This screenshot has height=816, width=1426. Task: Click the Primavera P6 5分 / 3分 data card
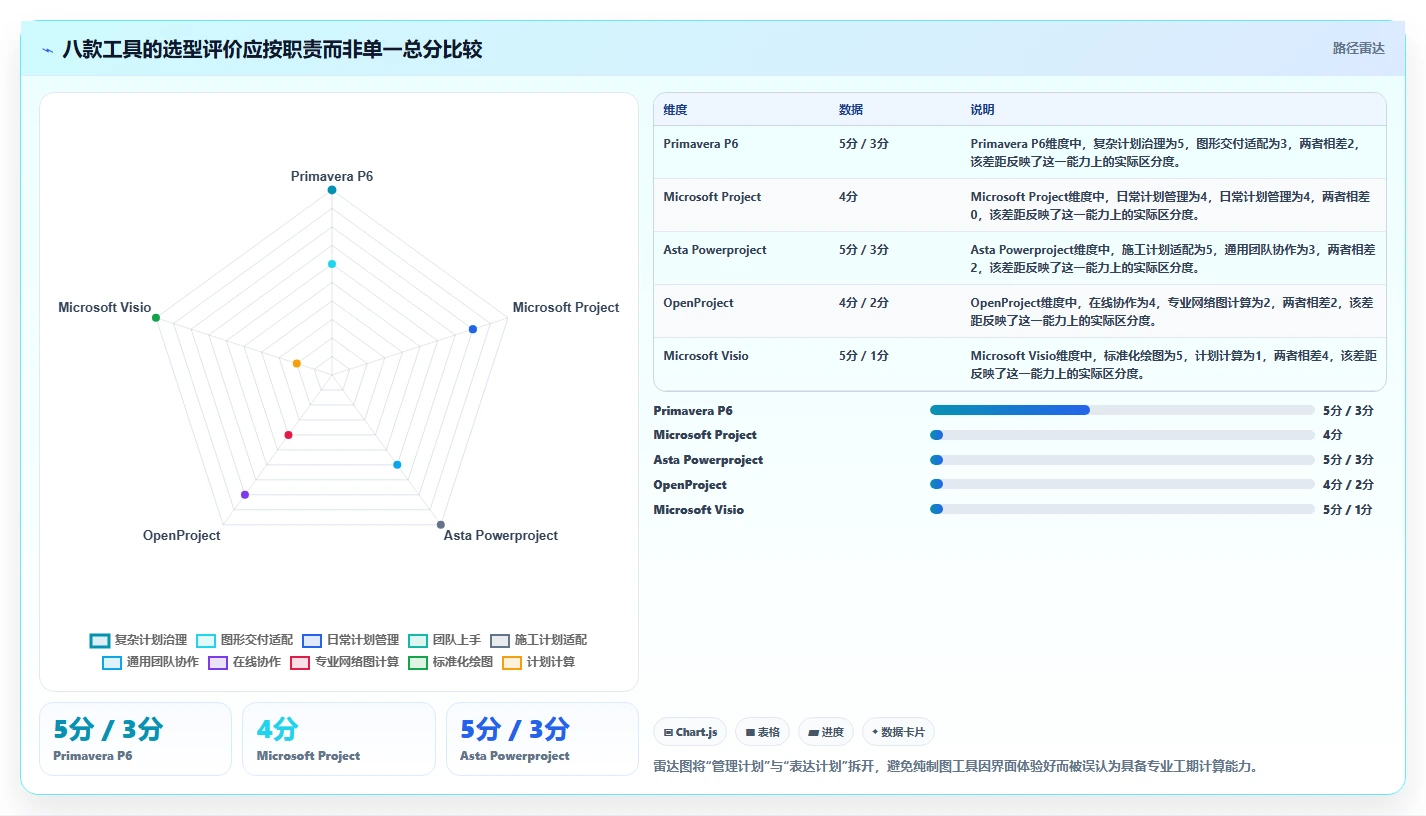tap(135, 739)
